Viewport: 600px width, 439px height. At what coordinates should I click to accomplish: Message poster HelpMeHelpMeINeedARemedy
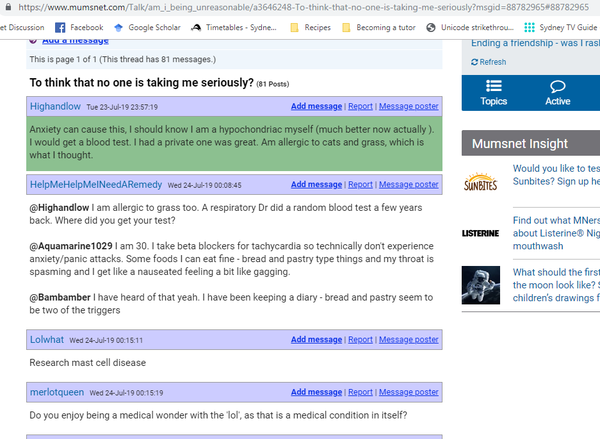pyautogui.click(x=408, y=185)
